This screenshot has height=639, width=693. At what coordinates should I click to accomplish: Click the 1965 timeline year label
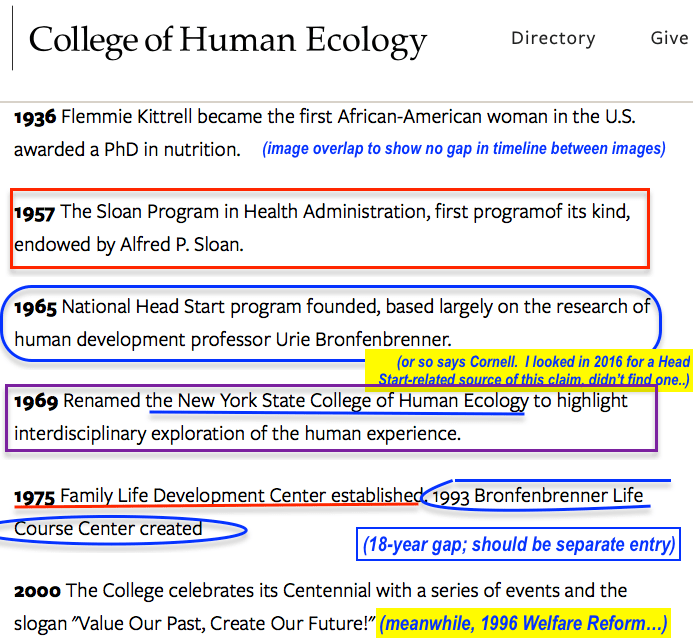[x=34, y=307]
